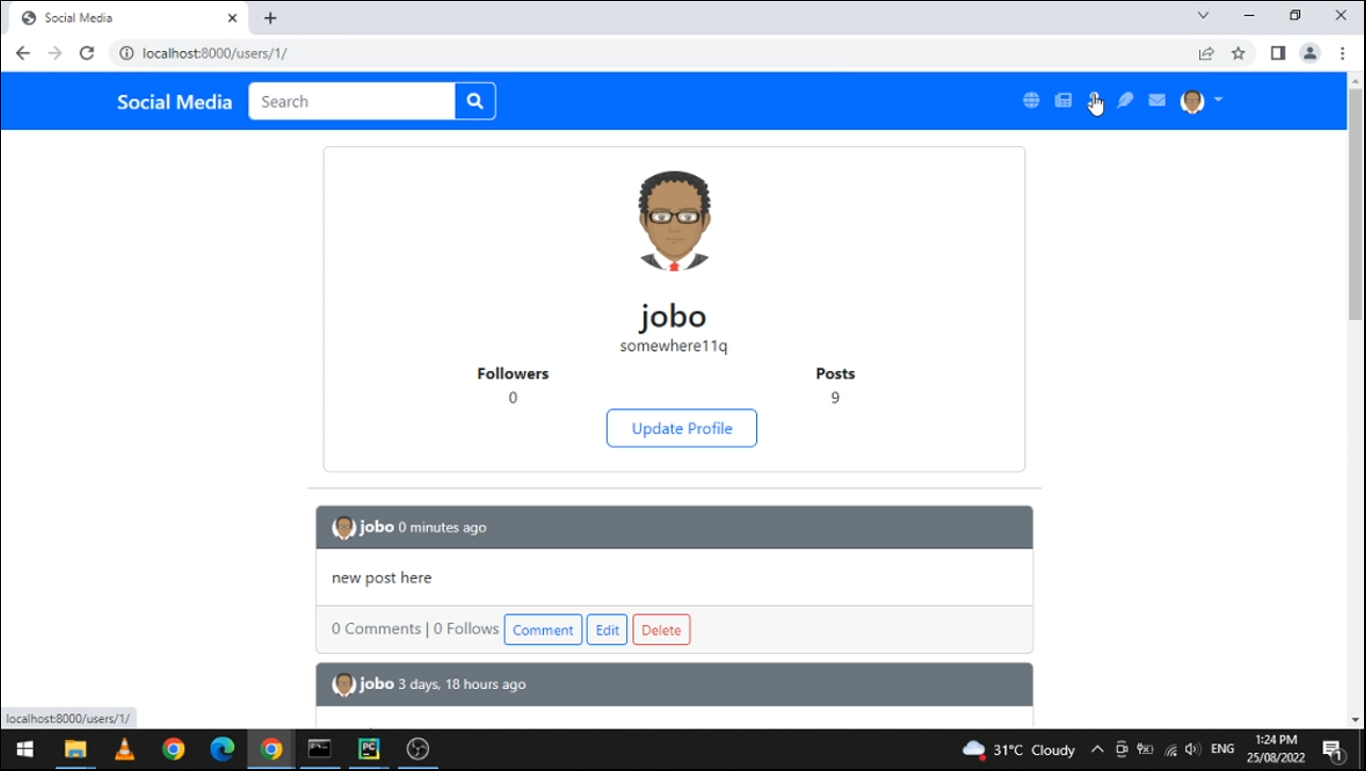Viewport: 1366px width, 771px height.
Task: Click the large jobo profile picture
Action: (x=674, y=221)
